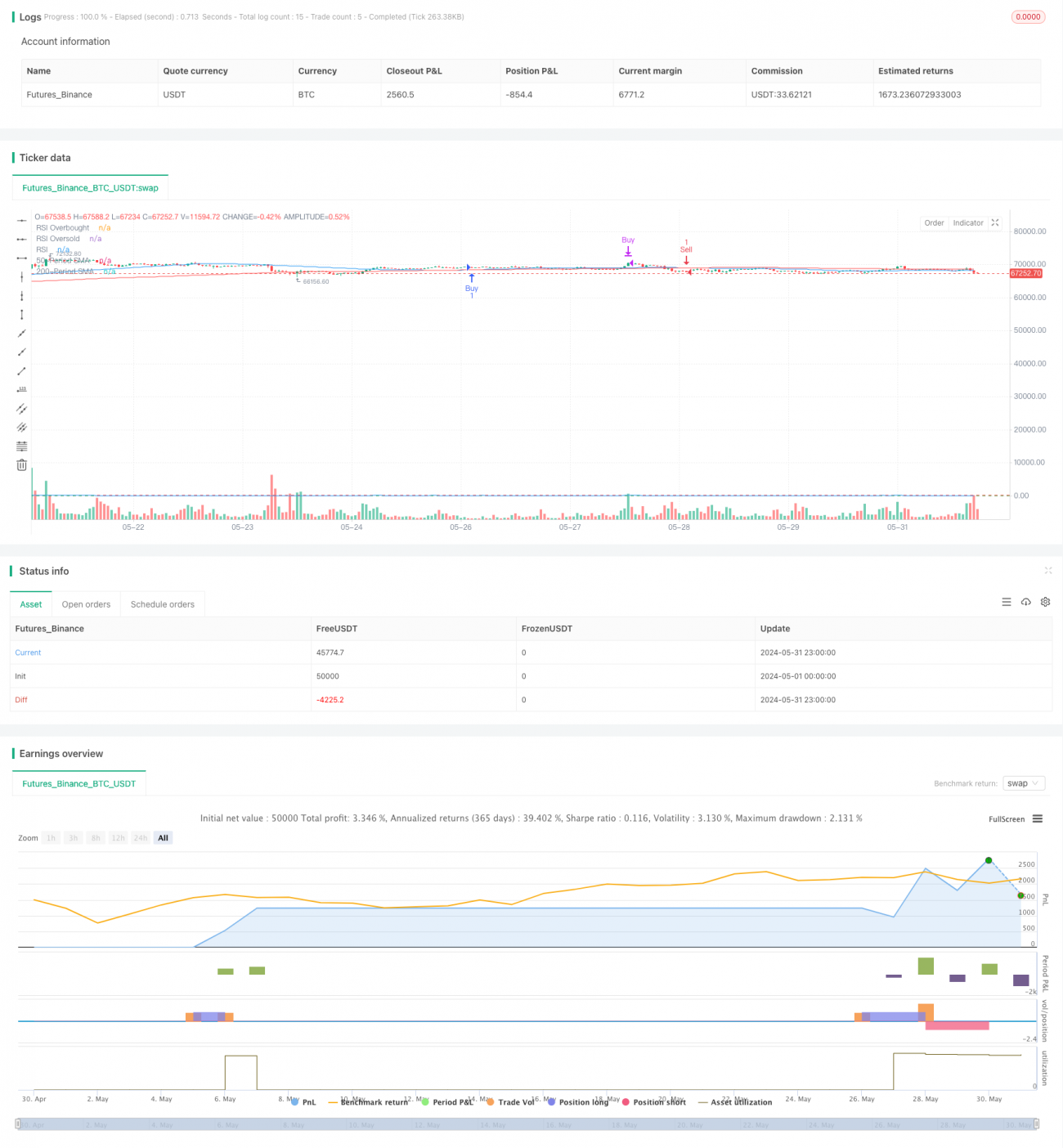Click the Sell marker on the chart
This screenshot has height=1148, width=1063.
click(686, 249)
